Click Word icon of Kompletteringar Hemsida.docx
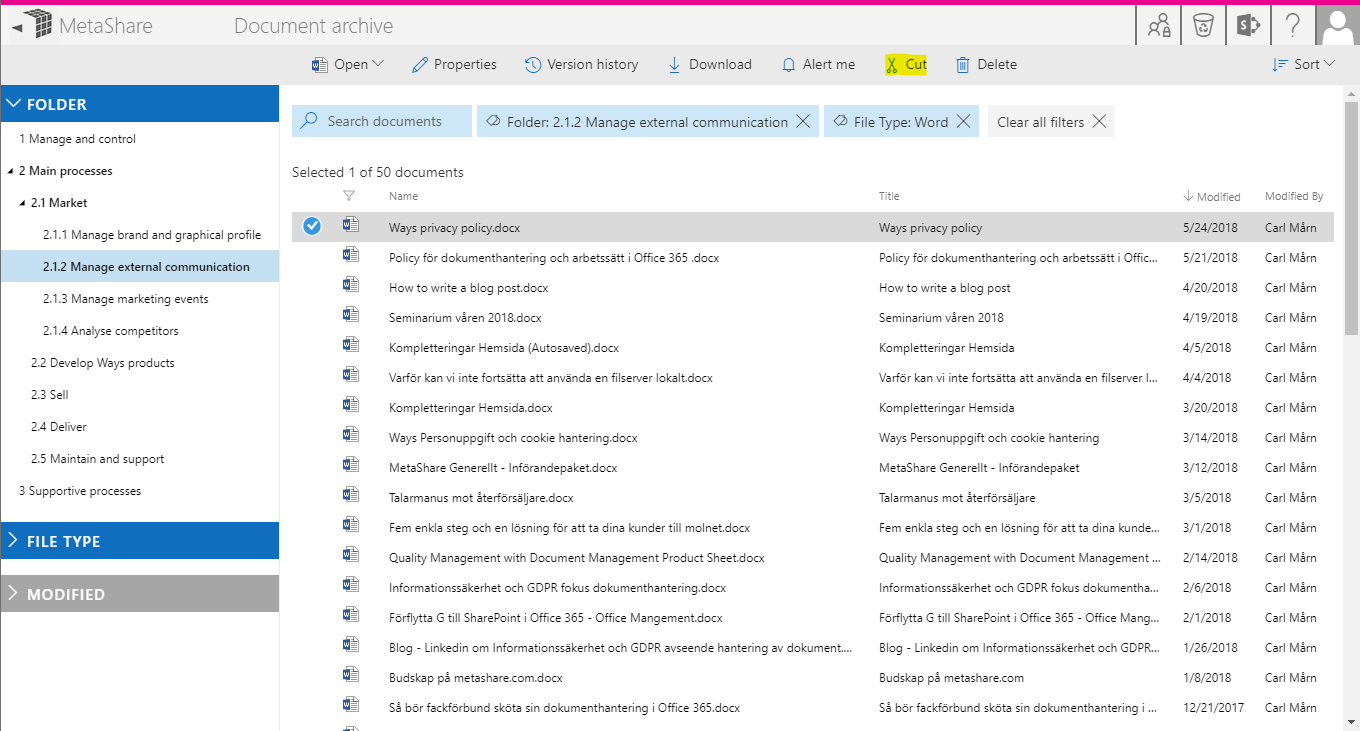The width and height of the screenshot is (1360, 731). [x=350, y=405]
